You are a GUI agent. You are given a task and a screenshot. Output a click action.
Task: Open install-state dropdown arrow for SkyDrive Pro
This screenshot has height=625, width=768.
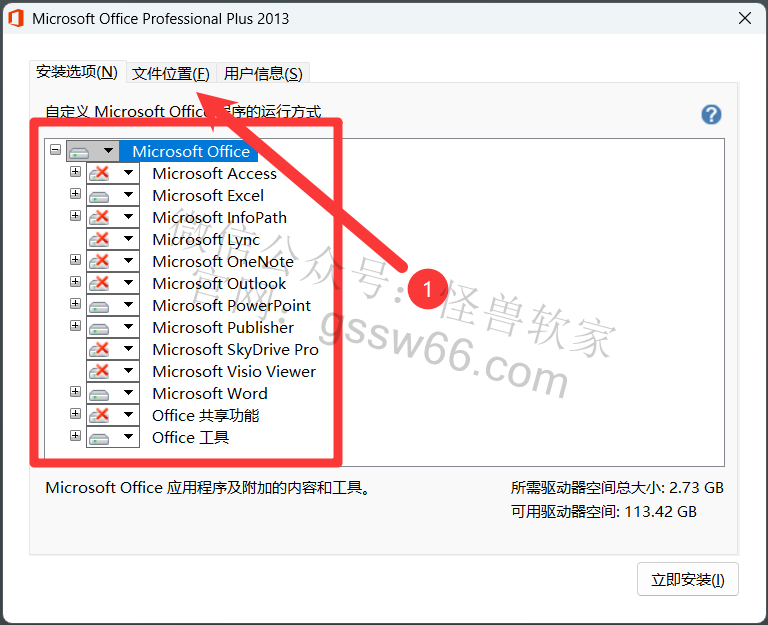click(x=128, y=349)
